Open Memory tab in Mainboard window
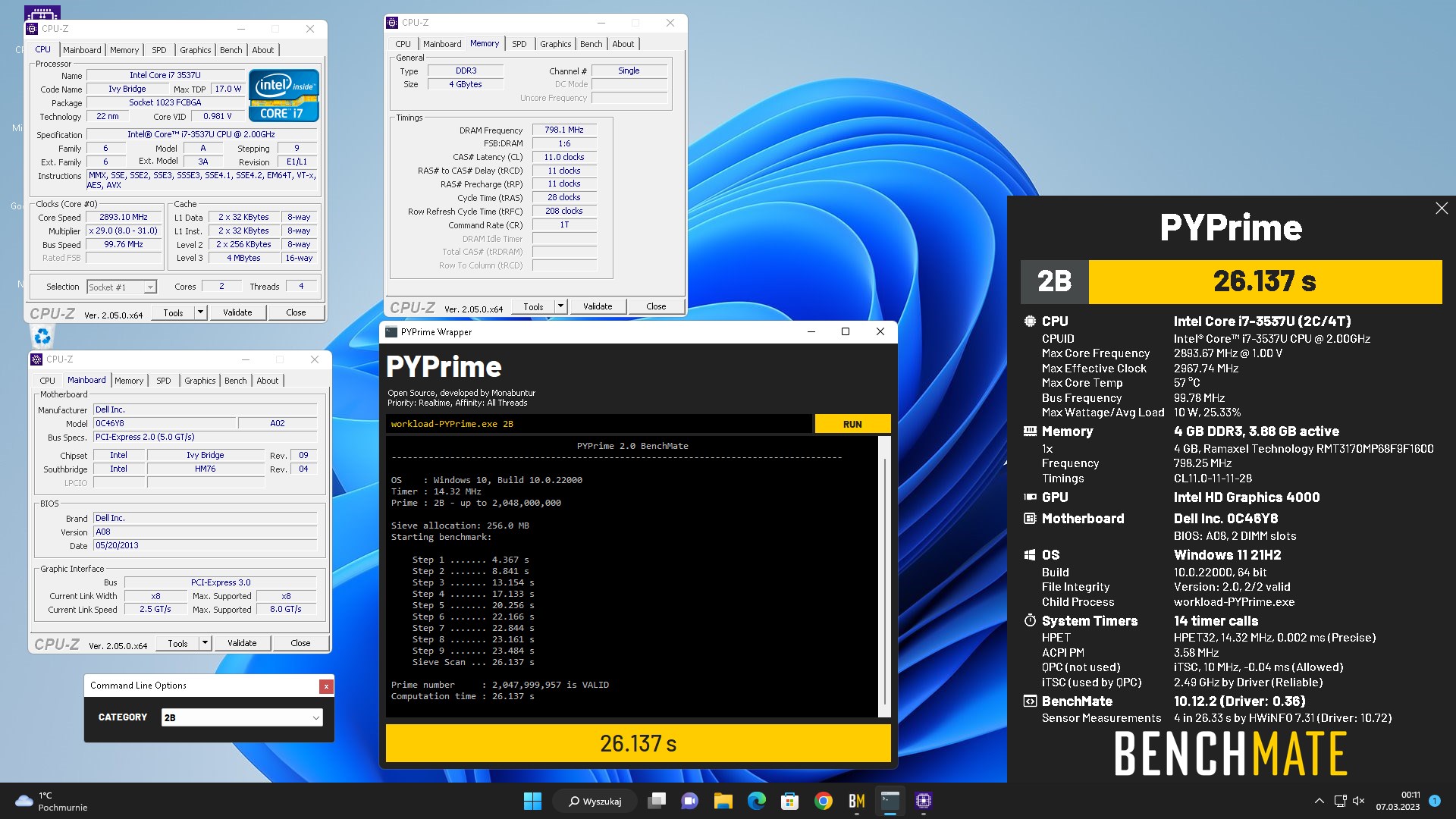Viewport: 1456px width, 819px height. tap(129, 381)
